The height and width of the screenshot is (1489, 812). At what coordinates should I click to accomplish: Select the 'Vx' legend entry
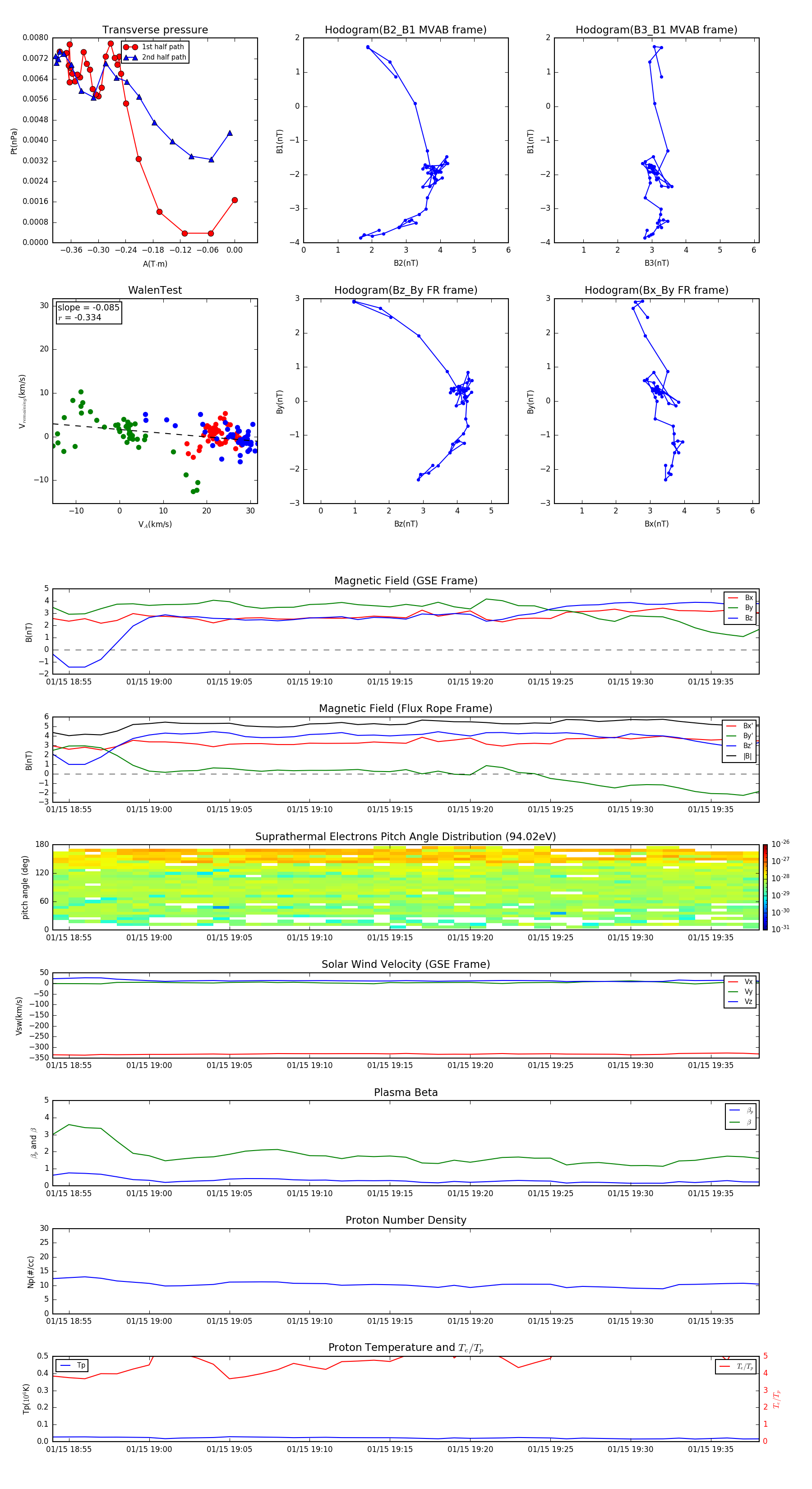[740, 981]
